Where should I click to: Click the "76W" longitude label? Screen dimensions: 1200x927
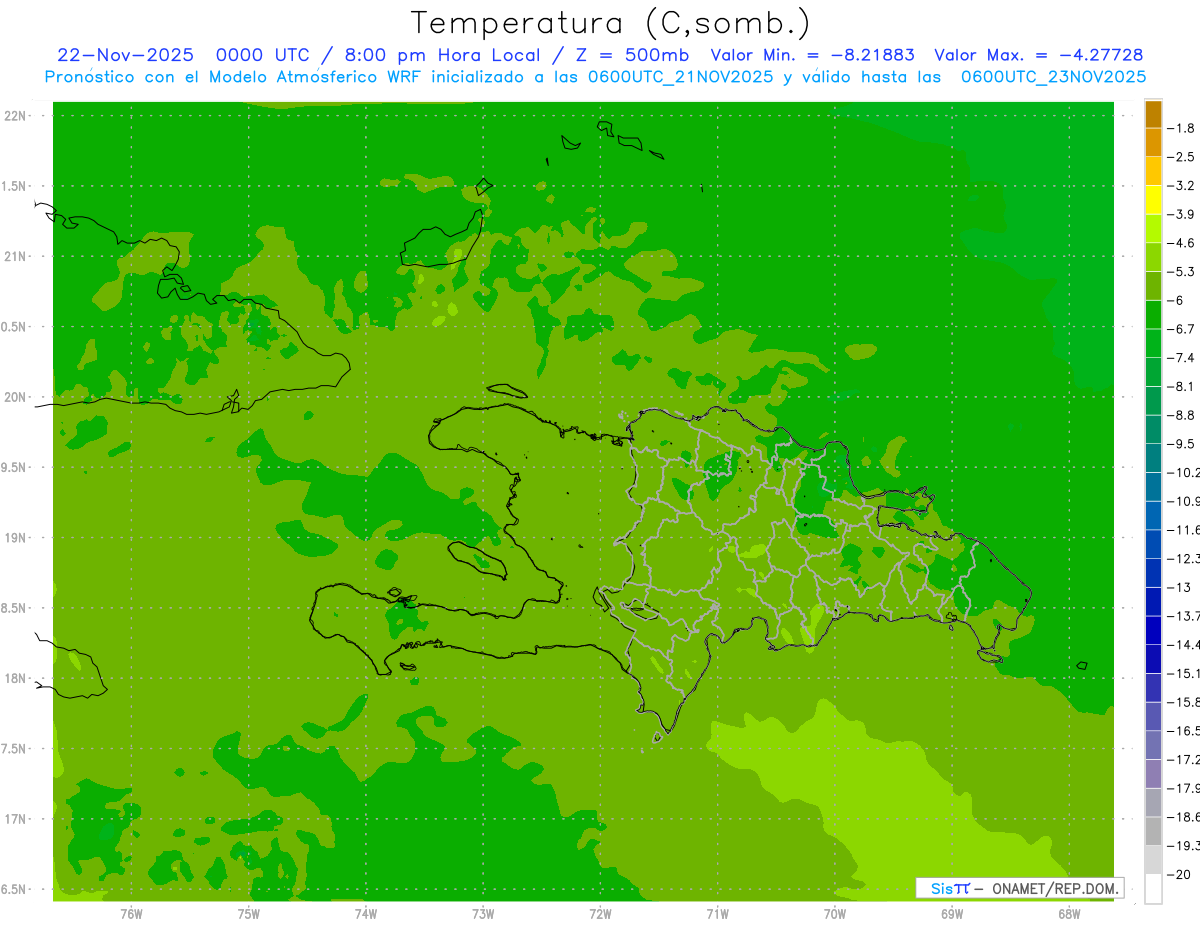coord(131,914)
